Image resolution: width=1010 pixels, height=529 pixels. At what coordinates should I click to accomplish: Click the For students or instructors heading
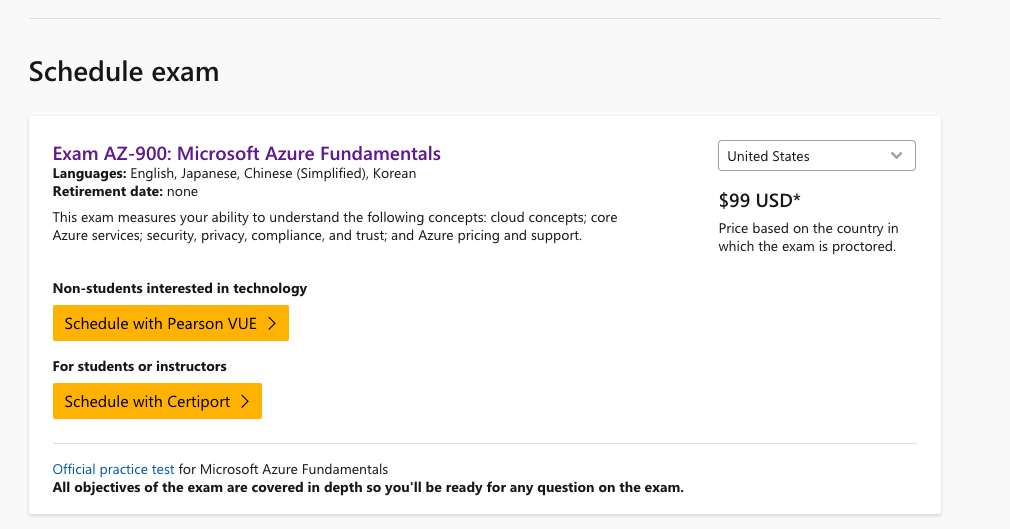coord(139,366)
